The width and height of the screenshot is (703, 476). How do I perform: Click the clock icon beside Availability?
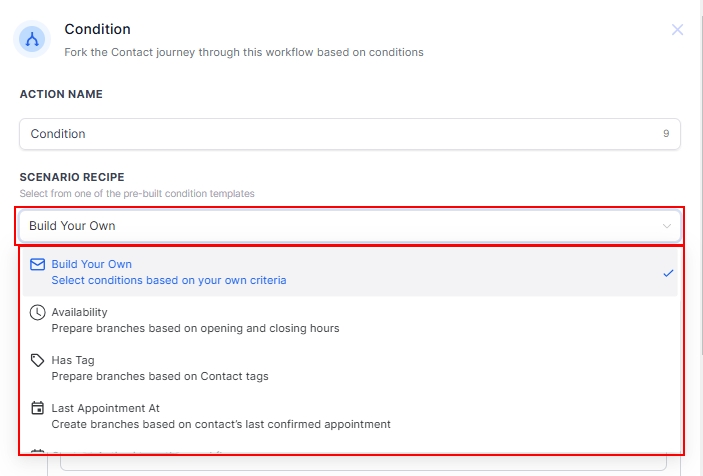[38, 313]
